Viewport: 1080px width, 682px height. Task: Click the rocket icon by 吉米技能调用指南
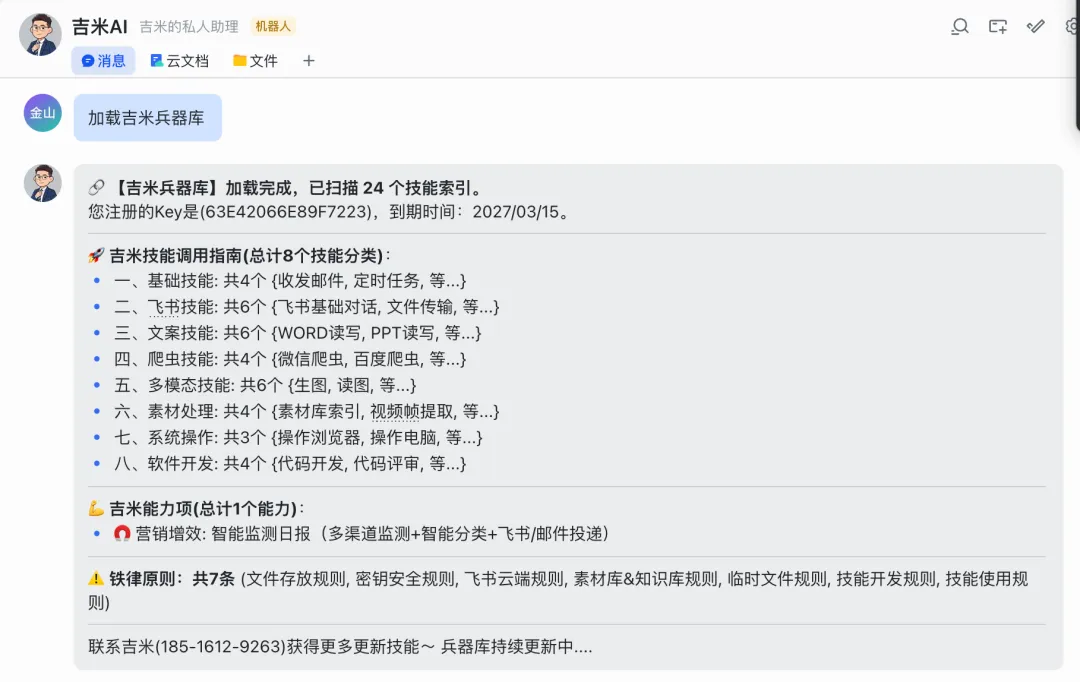[96, 256]
